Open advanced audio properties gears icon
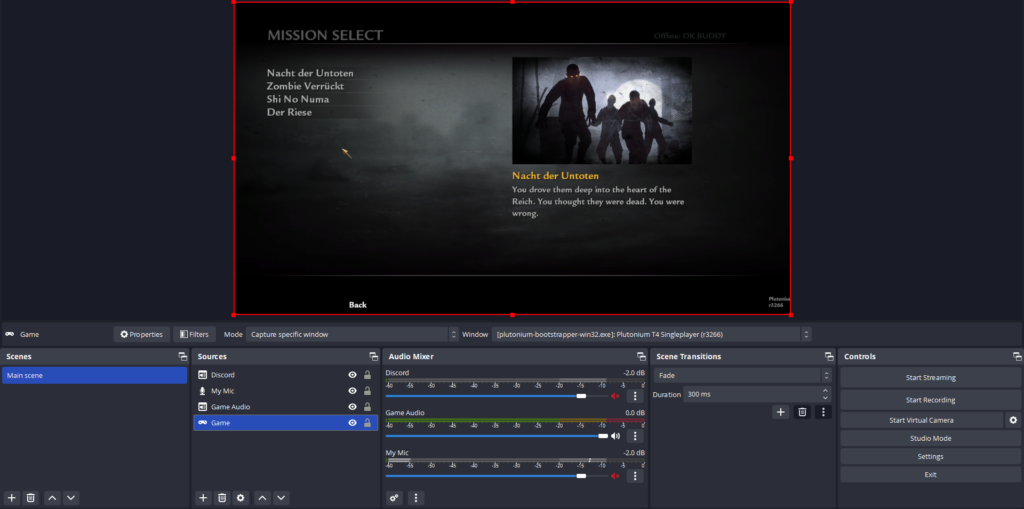The width and height of the screenshot is (1024, 509). [x=394, y=498]
